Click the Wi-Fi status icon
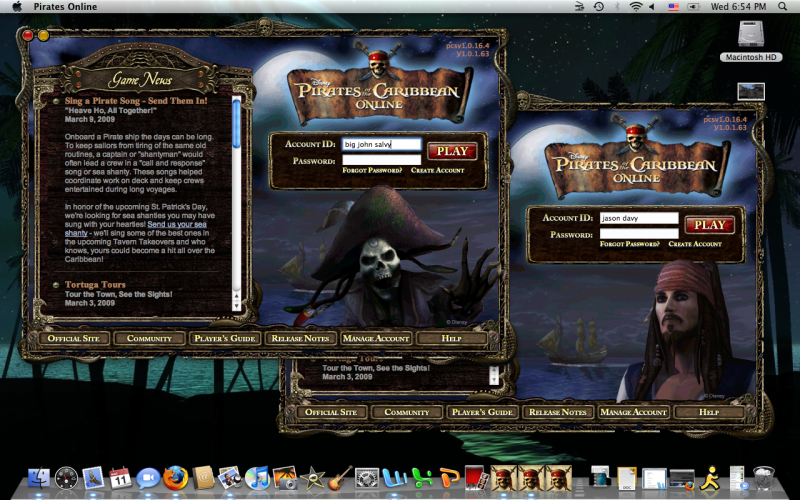The width and height of the screenshot is (800, 500). coord(635,7)
